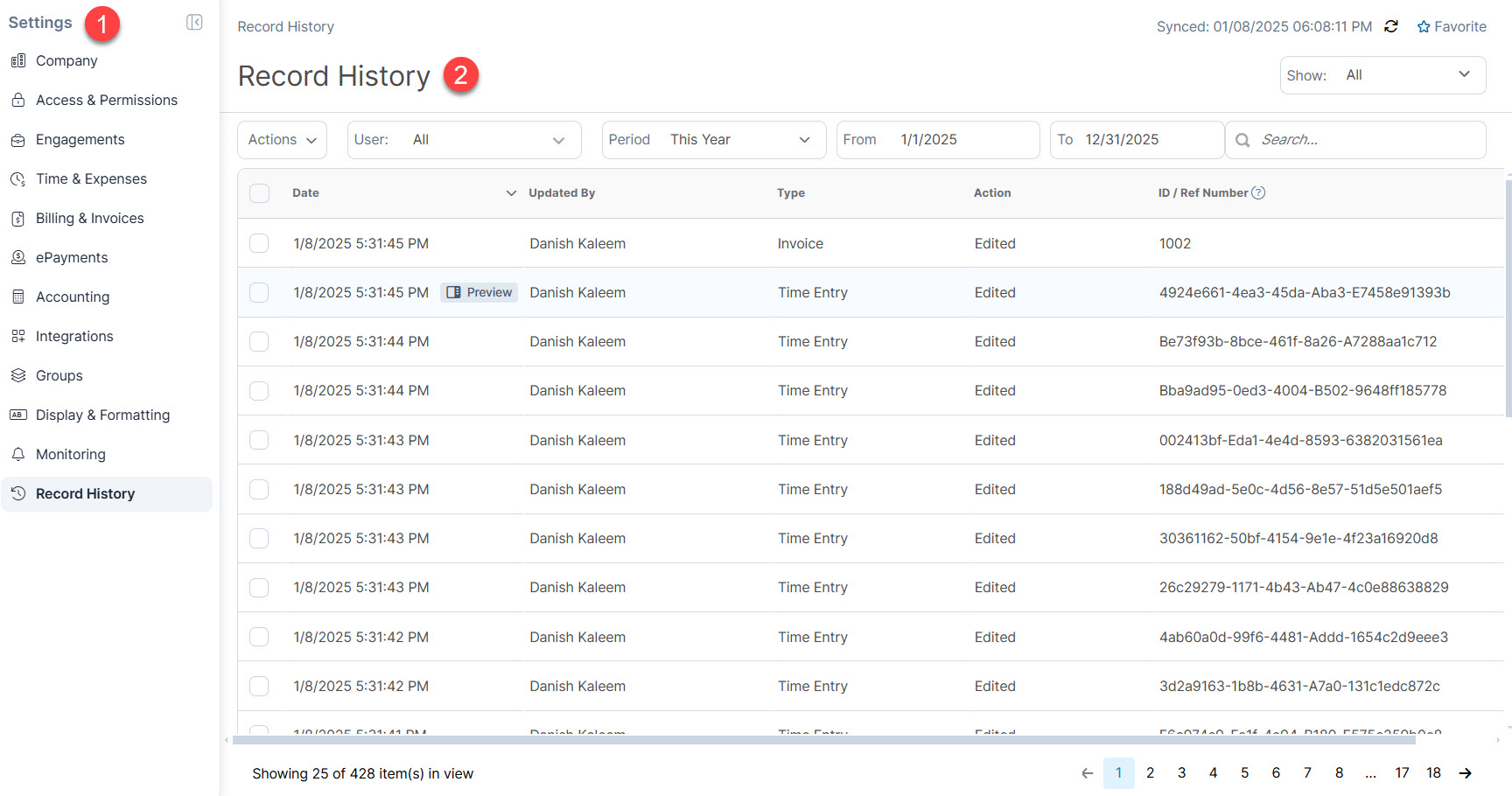Click the Record History clock icon
Viewport: 1512px width, 796px height.
[x=17, y=493]
